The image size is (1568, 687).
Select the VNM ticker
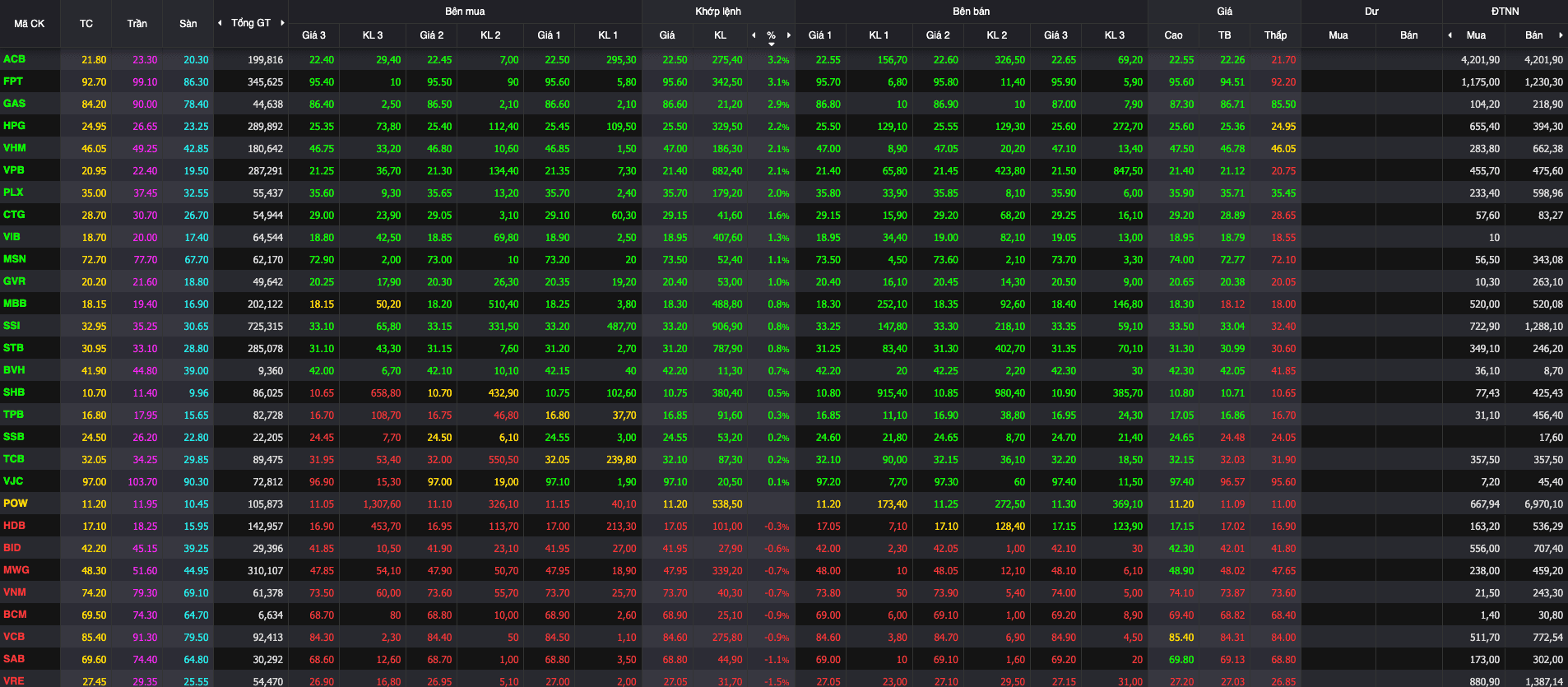[15, 592]
